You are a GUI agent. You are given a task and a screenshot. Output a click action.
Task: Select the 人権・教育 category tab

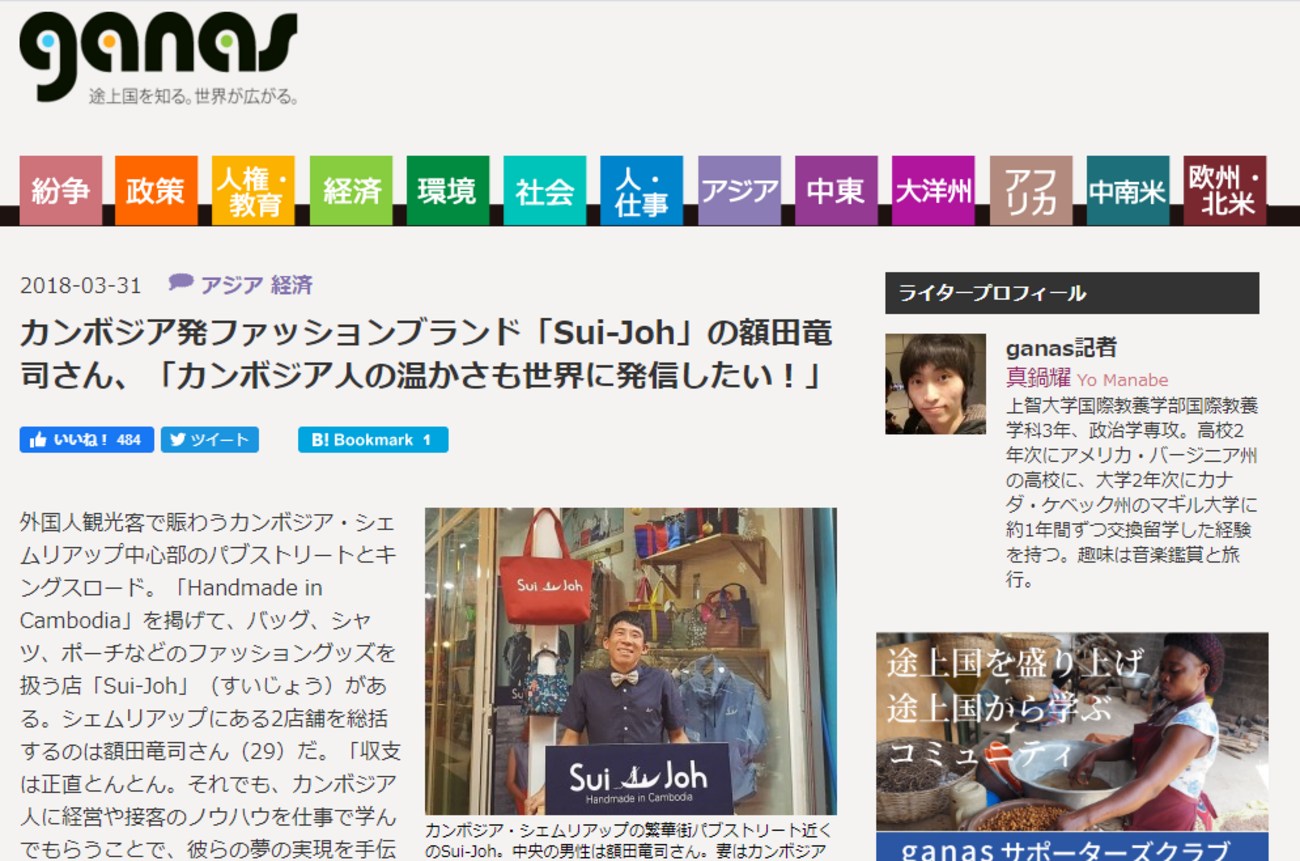coord(253,190)
